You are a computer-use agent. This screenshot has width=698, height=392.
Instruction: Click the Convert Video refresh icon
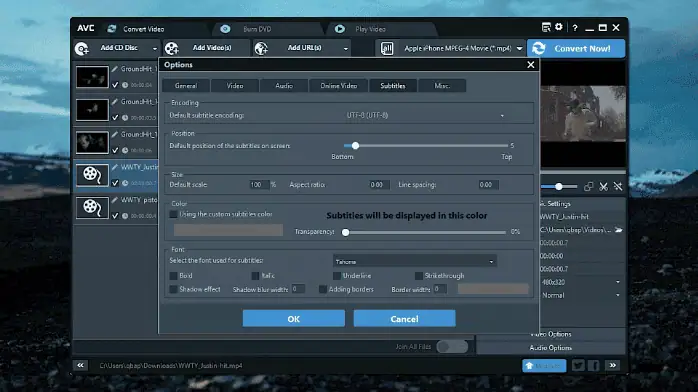(111, 29)
